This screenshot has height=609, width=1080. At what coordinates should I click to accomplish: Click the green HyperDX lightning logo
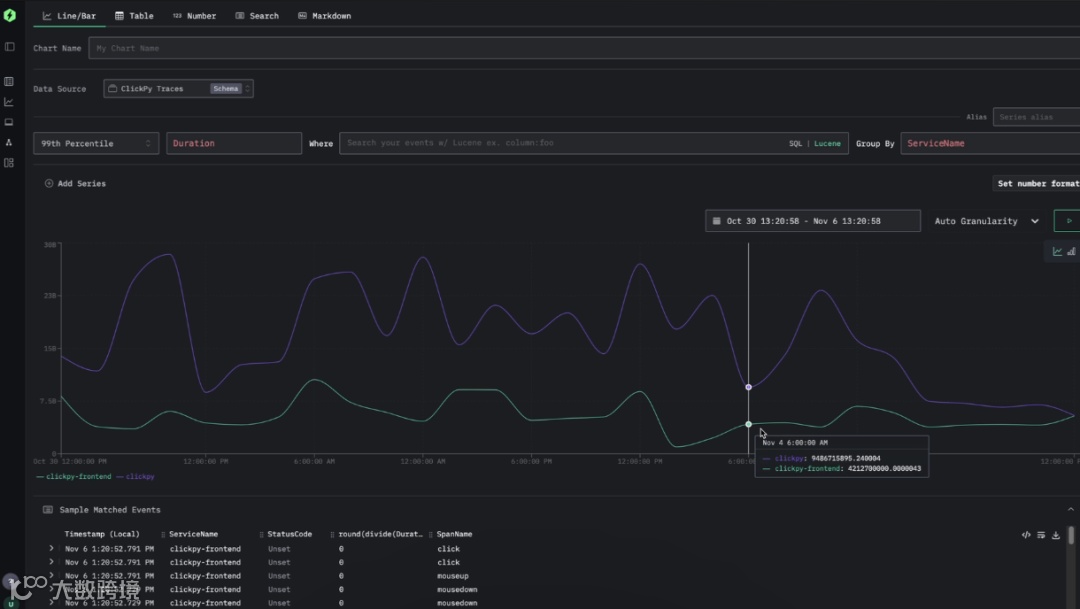coord(10,15)
